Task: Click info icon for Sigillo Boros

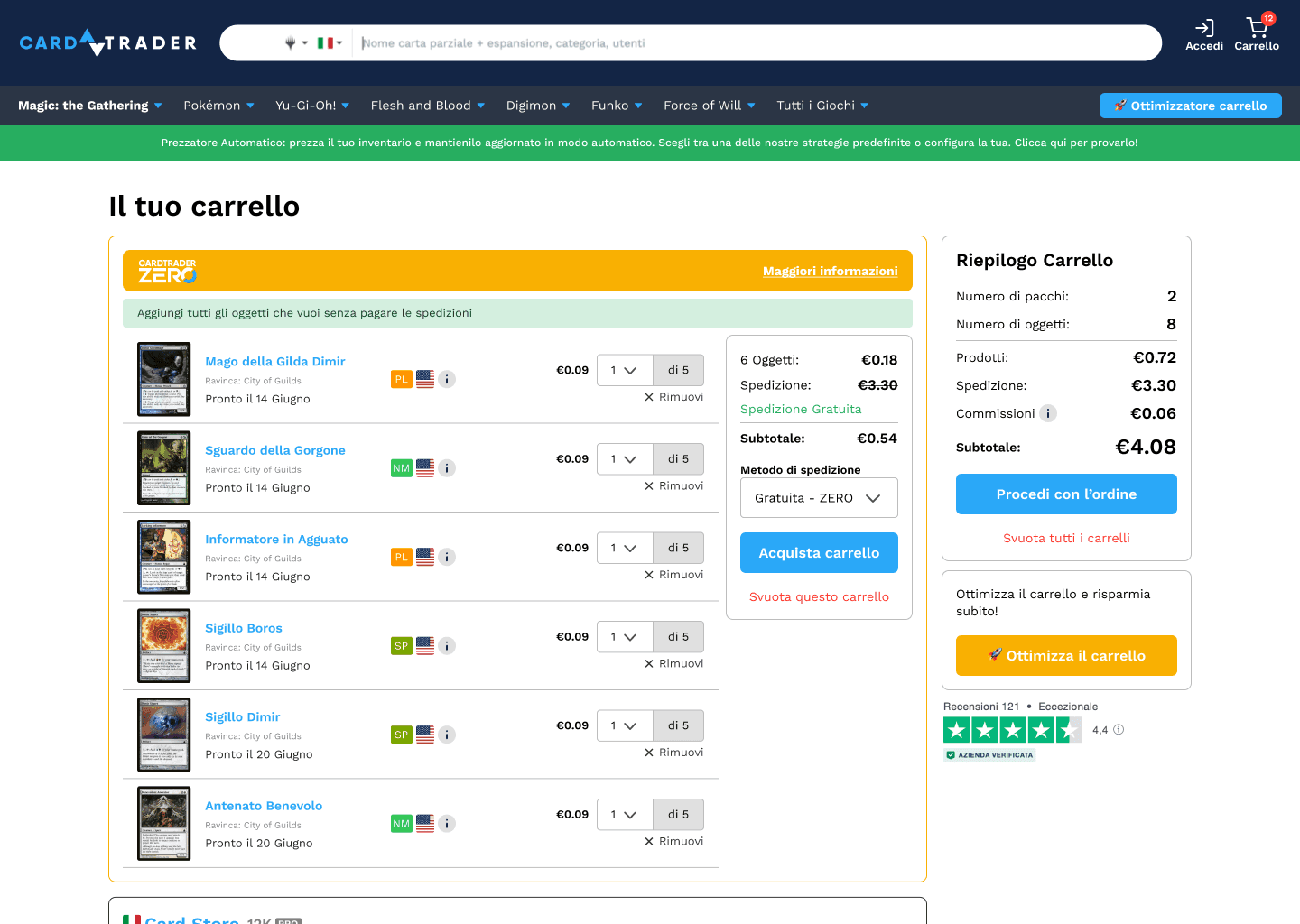Action: [447, 646]
